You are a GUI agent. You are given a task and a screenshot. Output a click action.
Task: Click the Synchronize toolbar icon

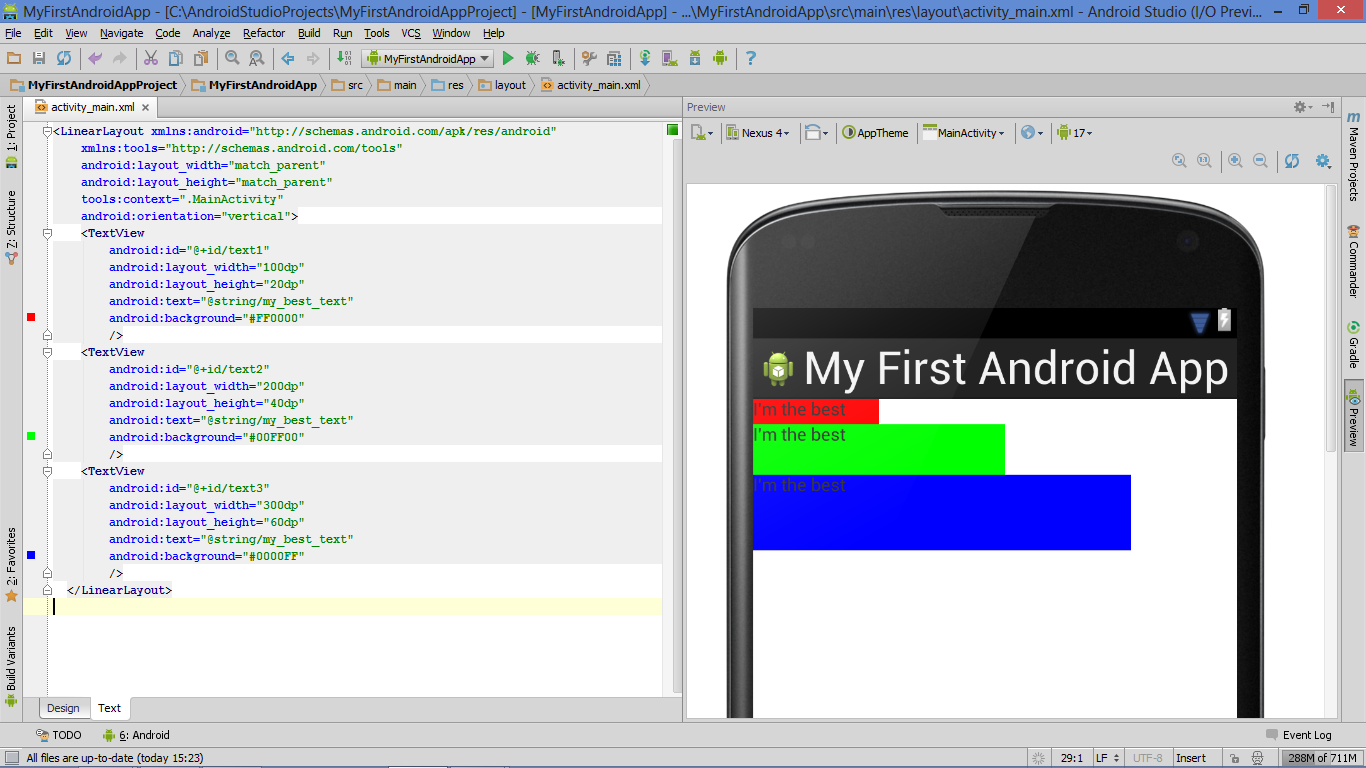pos(64,59)
